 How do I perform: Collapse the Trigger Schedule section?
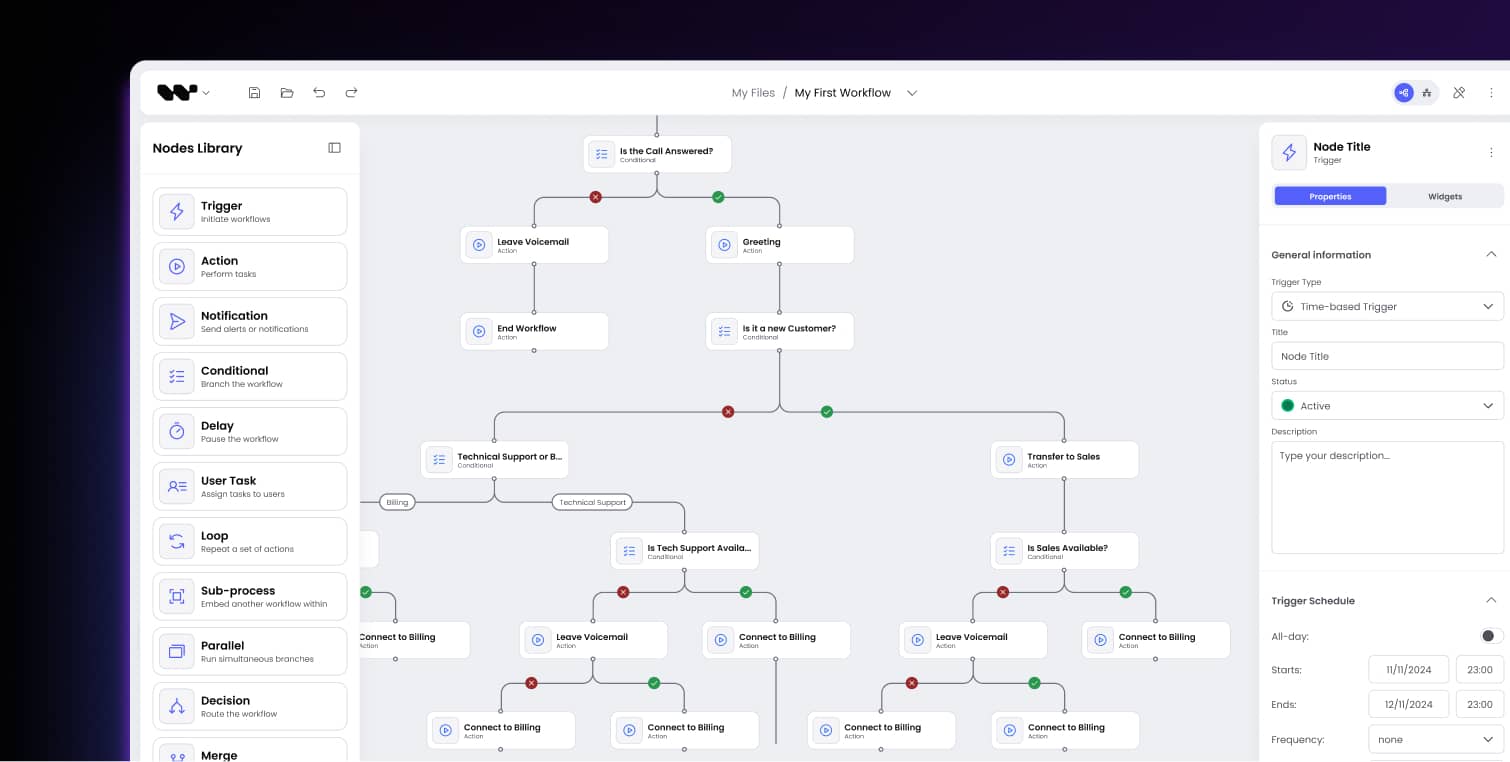point(1490,600)
